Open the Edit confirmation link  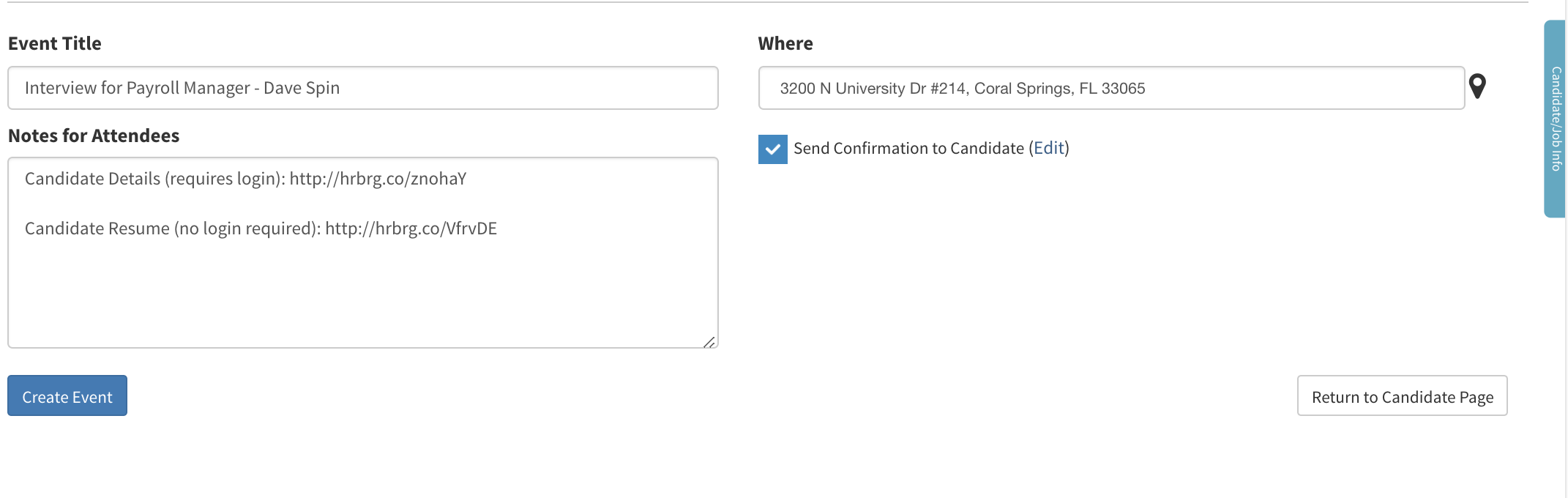click(1048, 148)
